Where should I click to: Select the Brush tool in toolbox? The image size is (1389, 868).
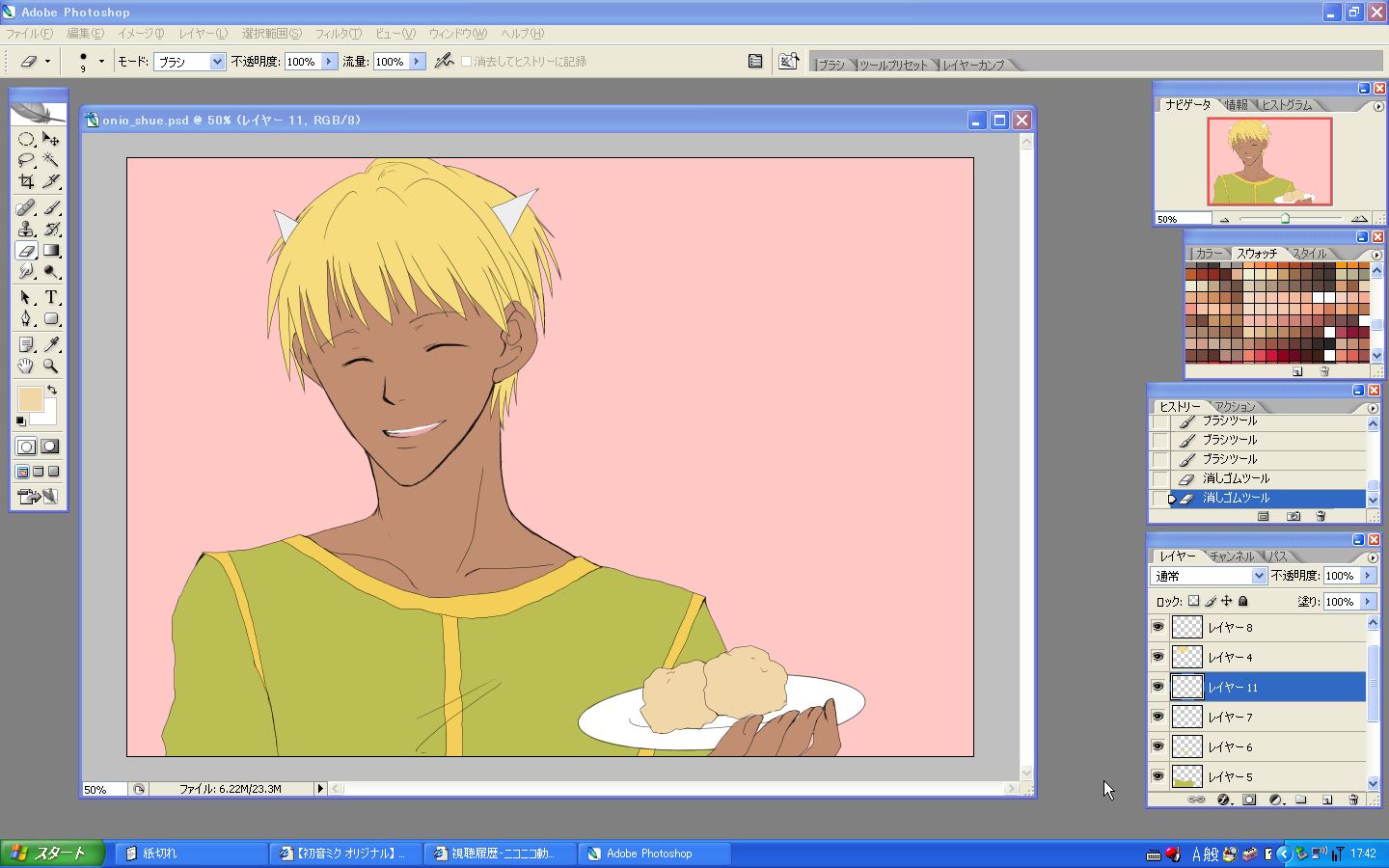51,207
